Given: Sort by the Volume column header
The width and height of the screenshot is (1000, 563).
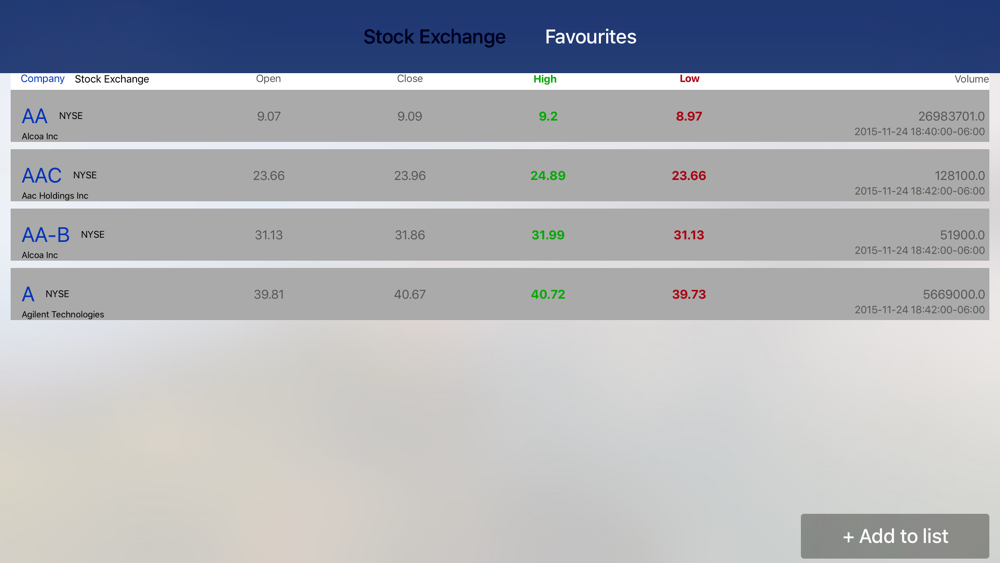Looking at the screenshot, I should (x=971, y=79).
